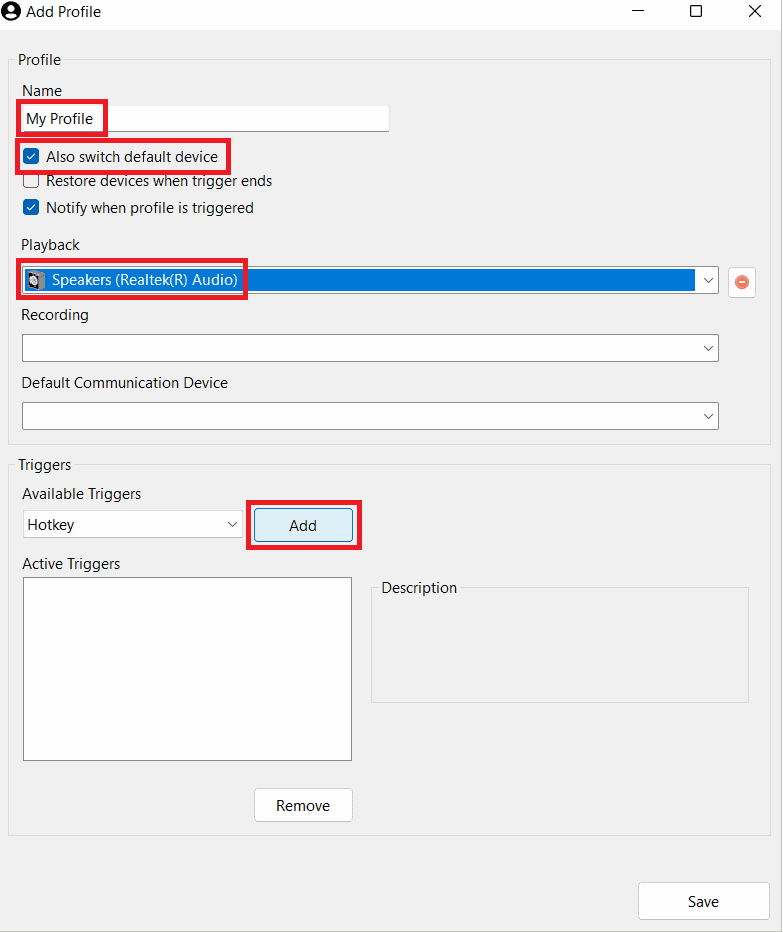This screenshot has width=783, height=932.
Task: Save the new profile
Action: pyautogui.click(x=703, y=901)
